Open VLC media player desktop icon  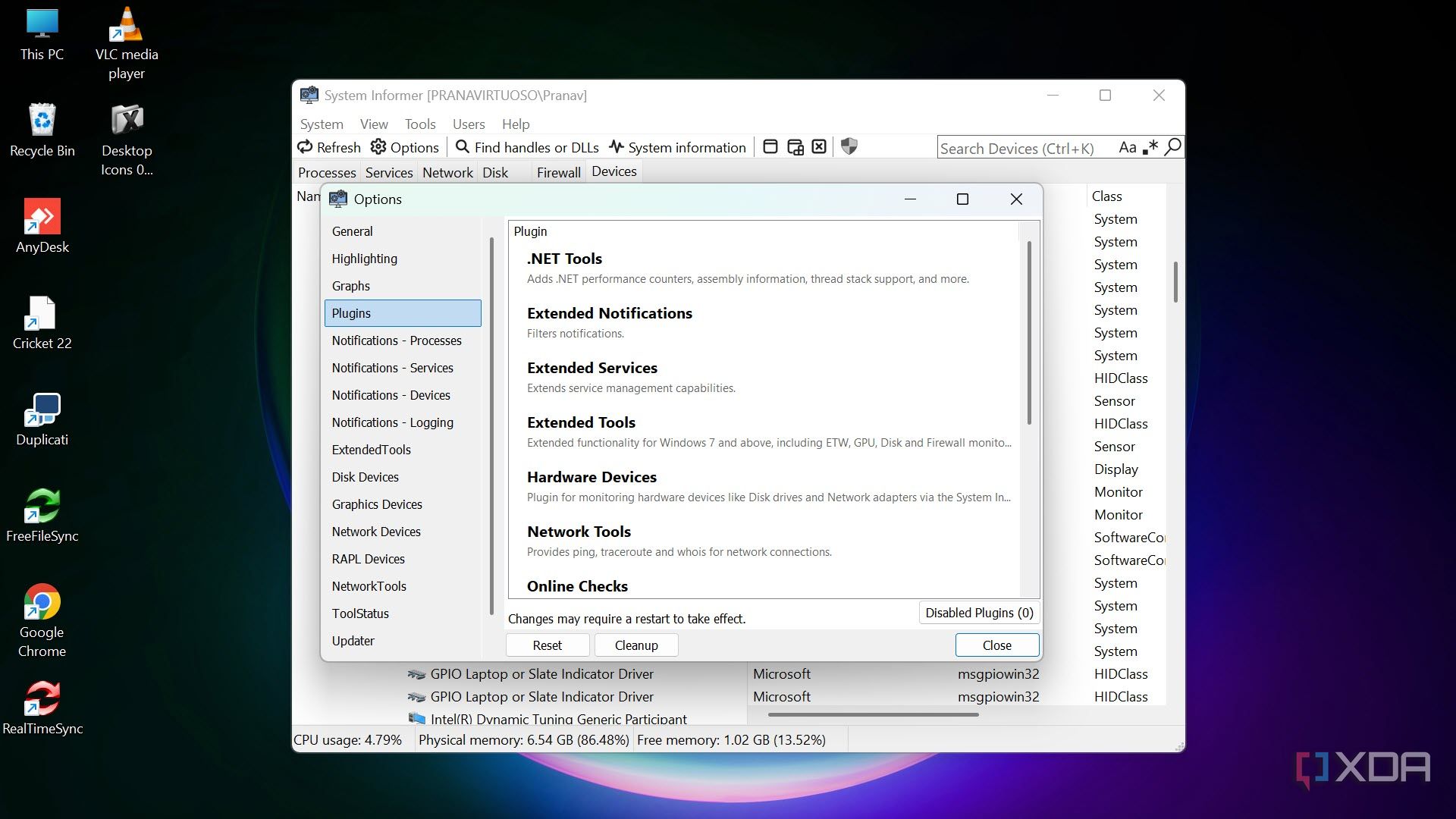[127, 44]
